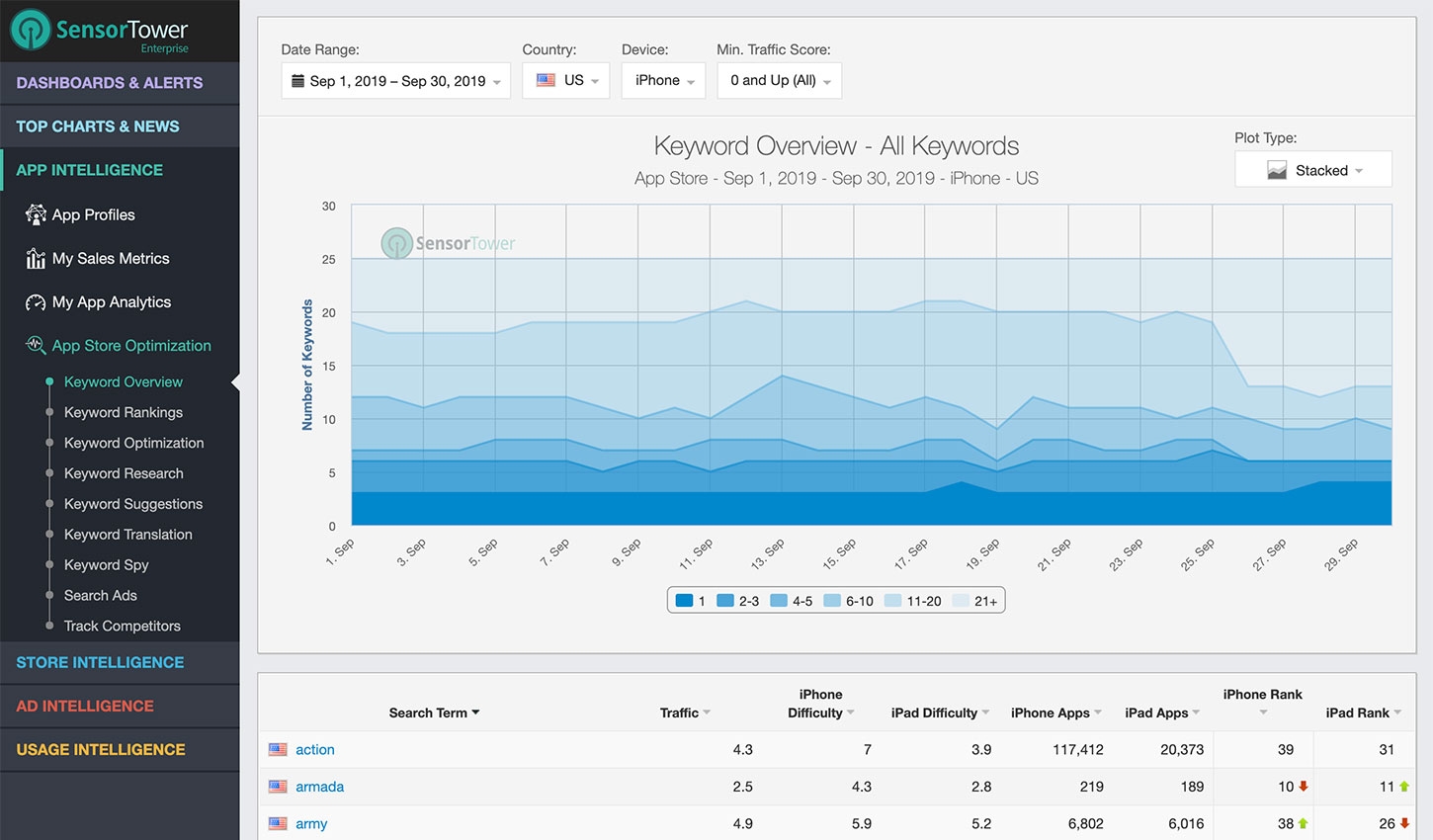This screenshot has height=840, width=1433.
Task: Click the App Profiles sidebar icon
Action: pyautogui.click(x=36, y=214)
